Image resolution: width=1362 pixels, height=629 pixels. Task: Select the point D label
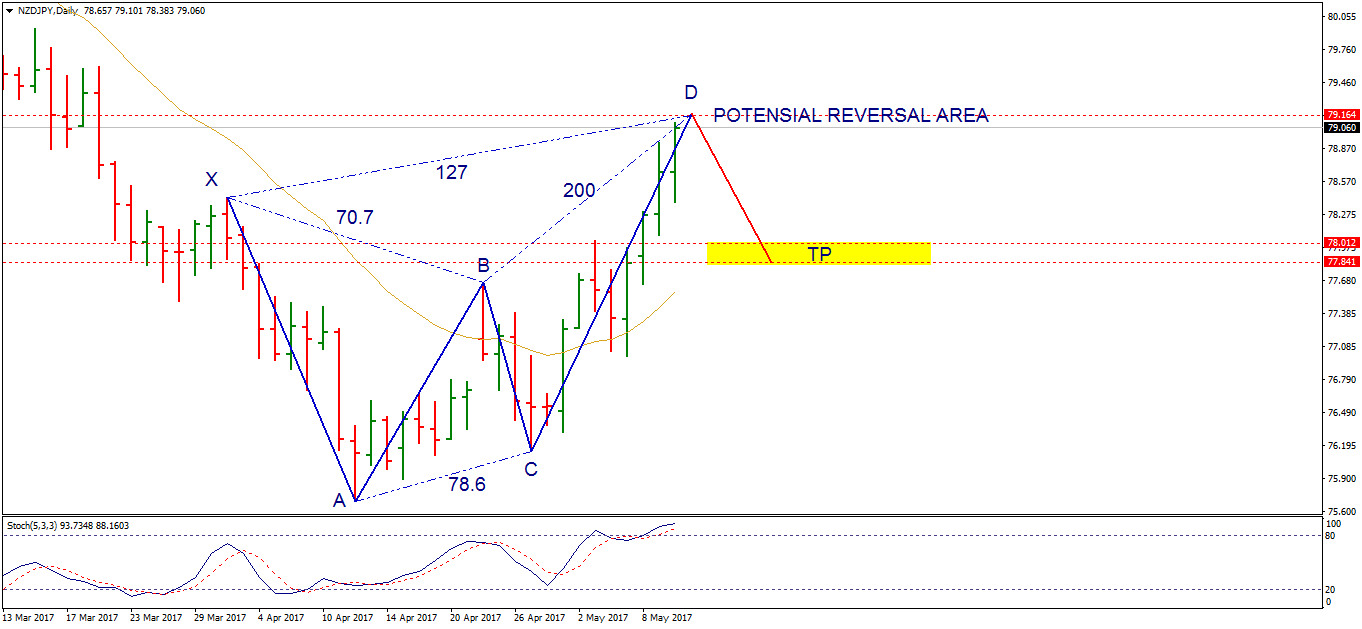691,93
